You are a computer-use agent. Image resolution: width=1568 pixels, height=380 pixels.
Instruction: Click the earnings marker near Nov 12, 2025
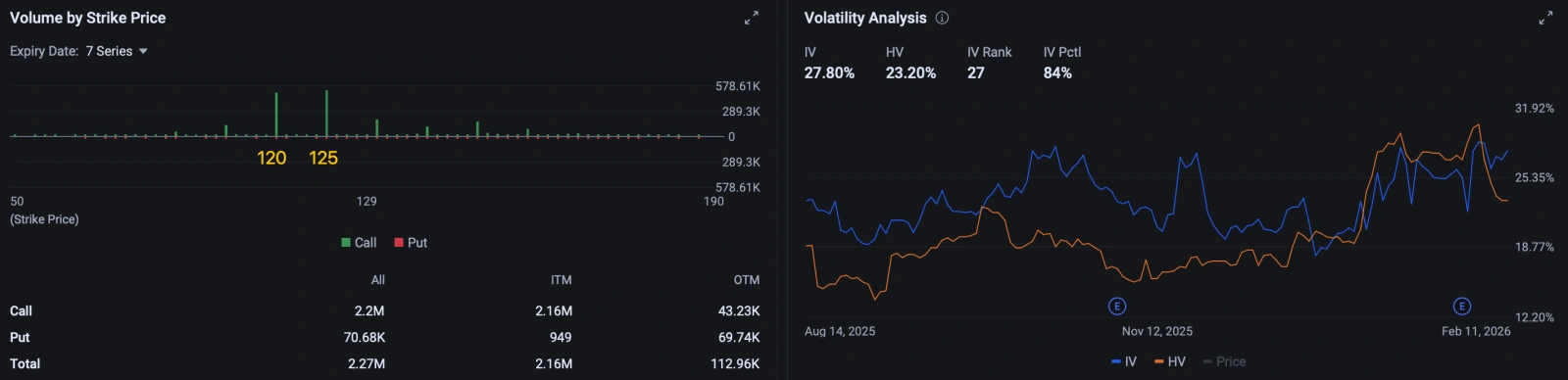(x=1116, y=307)
